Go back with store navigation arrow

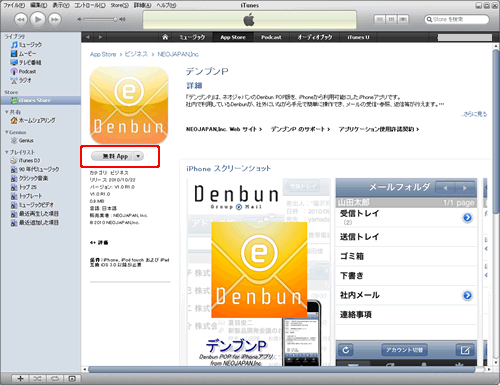[88, 37]
